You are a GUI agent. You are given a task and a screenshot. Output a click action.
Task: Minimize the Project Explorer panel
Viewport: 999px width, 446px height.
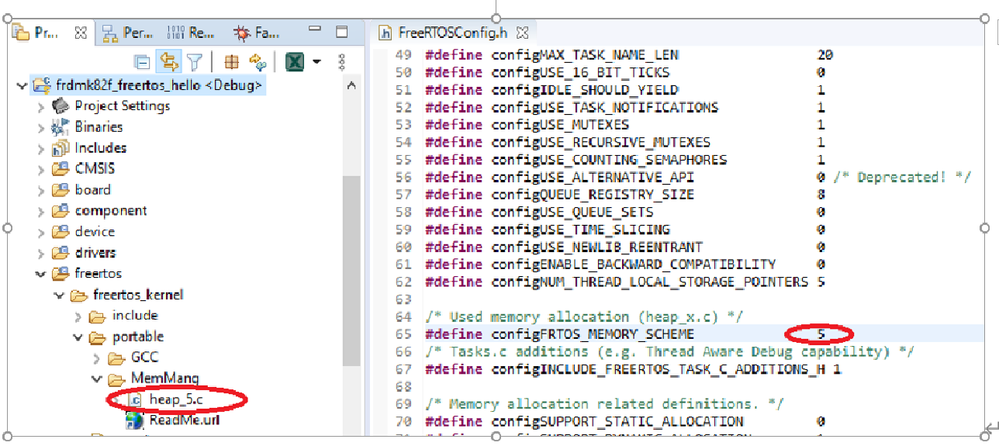click(x=315, y=30)
